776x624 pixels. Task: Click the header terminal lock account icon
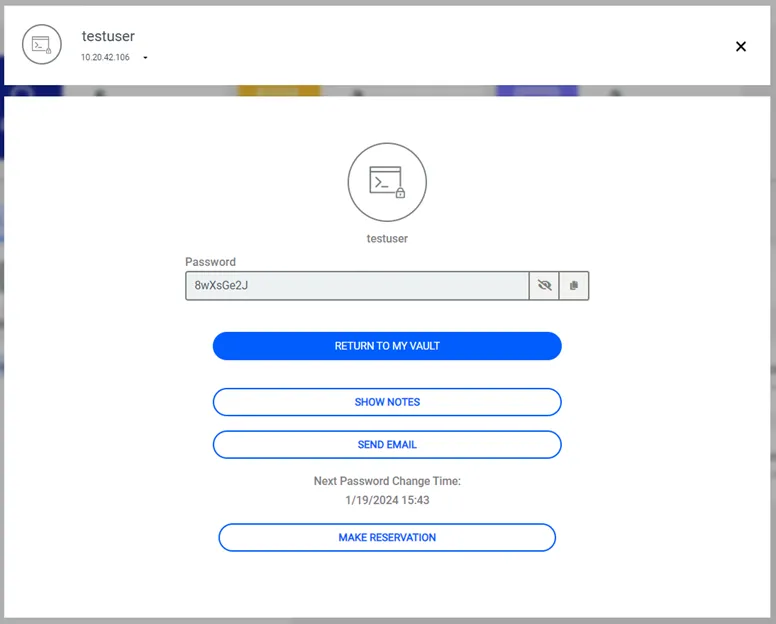click(x=42, y=45)
